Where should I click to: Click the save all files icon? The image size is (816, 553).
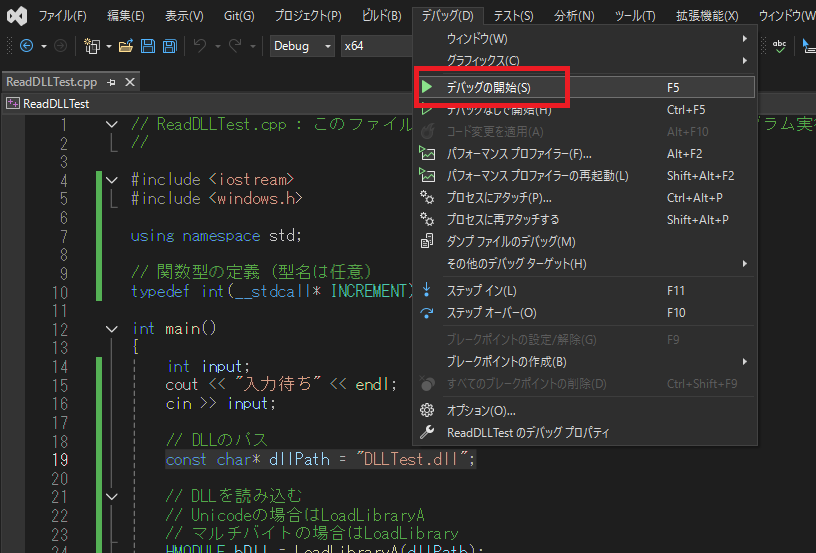pyautogui.click(x=169, y=46)
